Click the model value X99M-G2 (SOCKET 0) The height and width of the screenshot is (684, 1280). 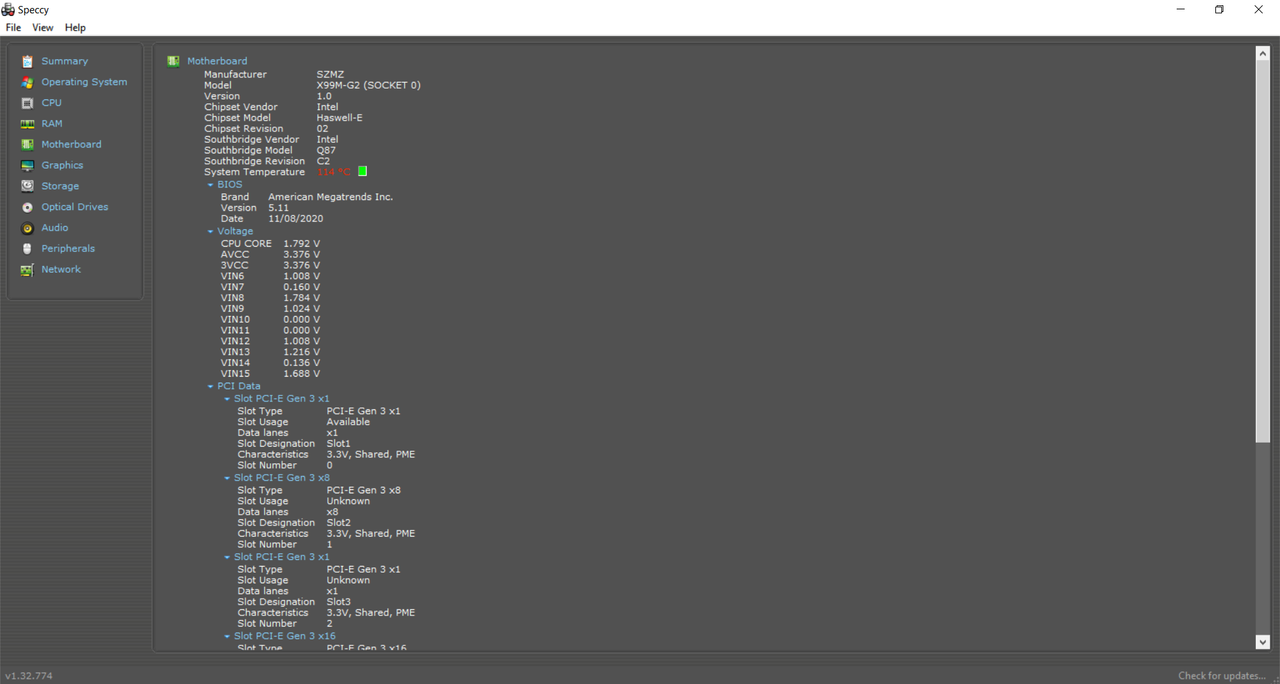(368, 85)
